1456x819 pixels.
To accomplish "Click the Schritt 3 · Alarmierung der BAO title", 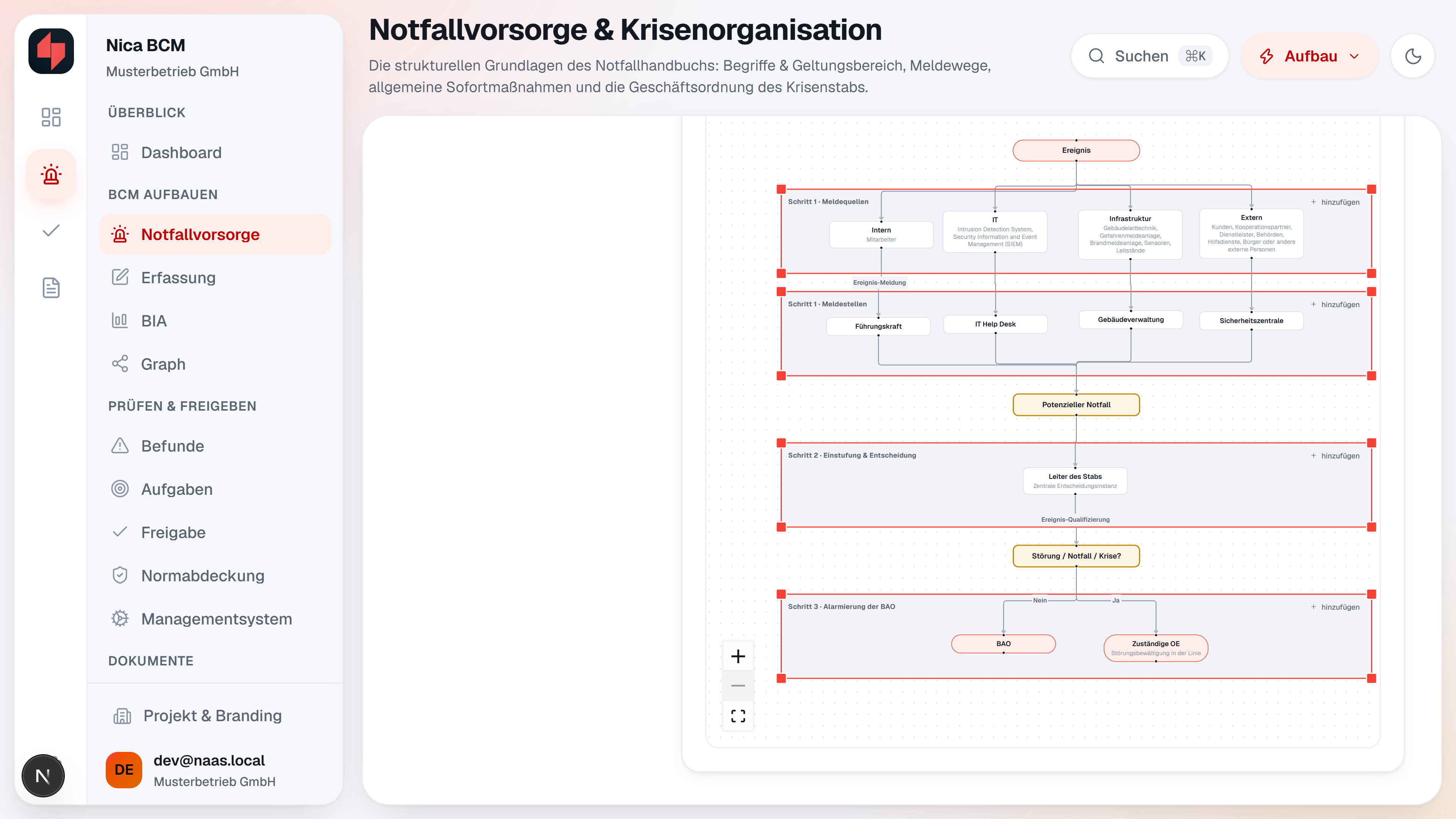I will pyautogui.click(x=842, y=607).
